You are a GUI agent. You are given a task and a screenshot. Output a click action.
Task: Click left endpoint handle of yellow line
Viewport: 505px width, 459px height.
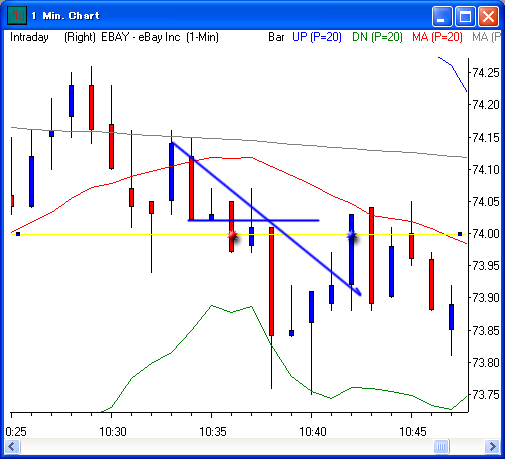[18, 234]
